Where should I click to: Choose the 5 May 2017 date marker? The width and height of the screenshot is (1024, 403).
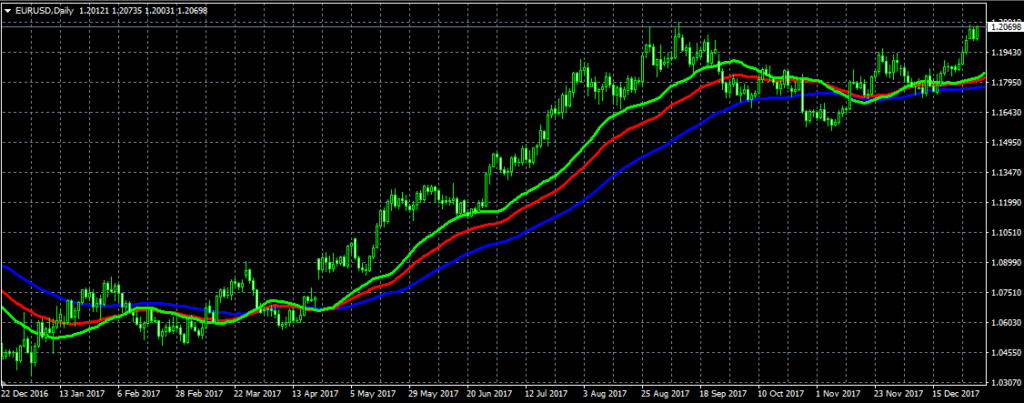(372, 394)
